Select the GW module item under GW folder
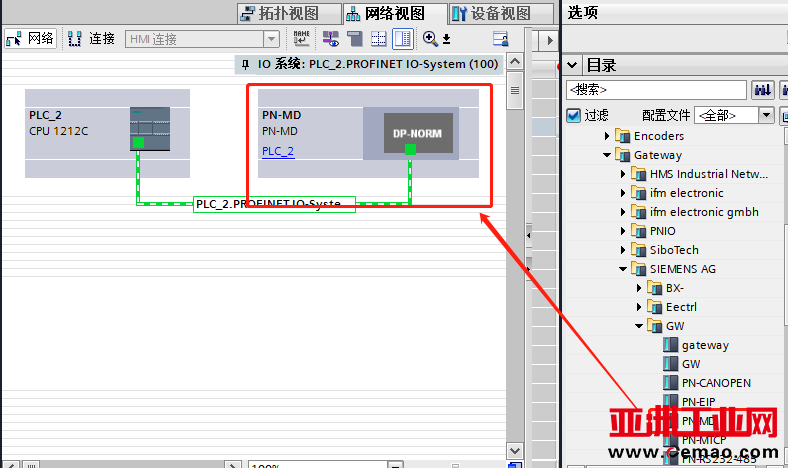 click(691, 364)
